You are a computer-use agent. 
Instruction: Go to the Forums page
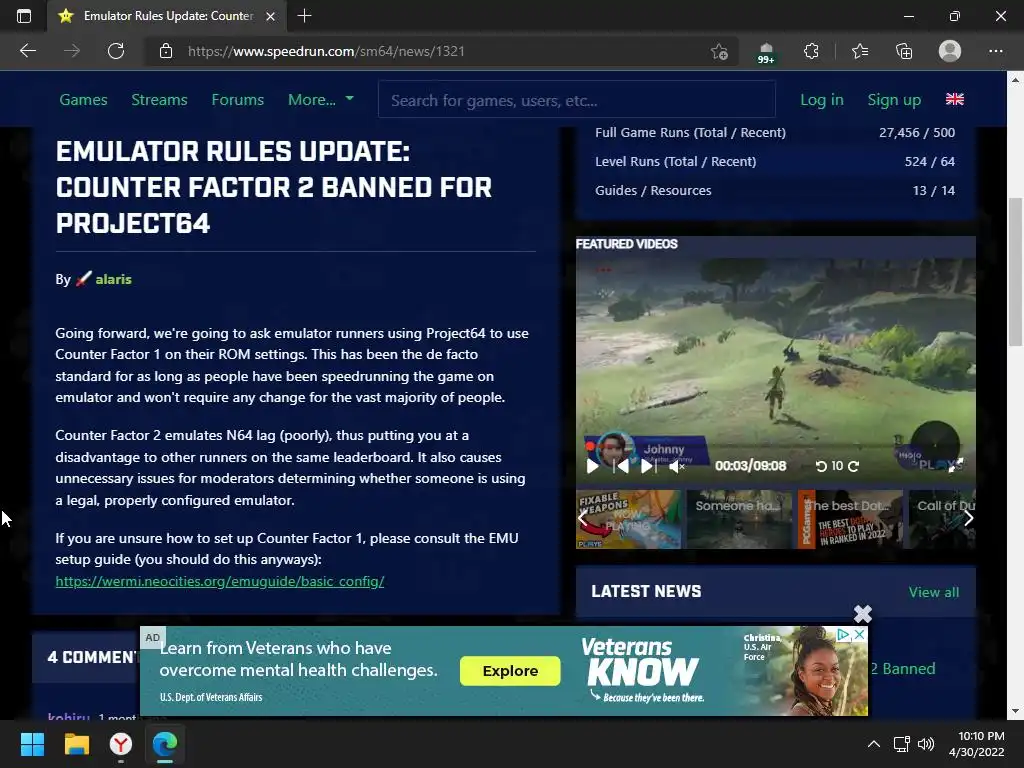coord(238,100)
